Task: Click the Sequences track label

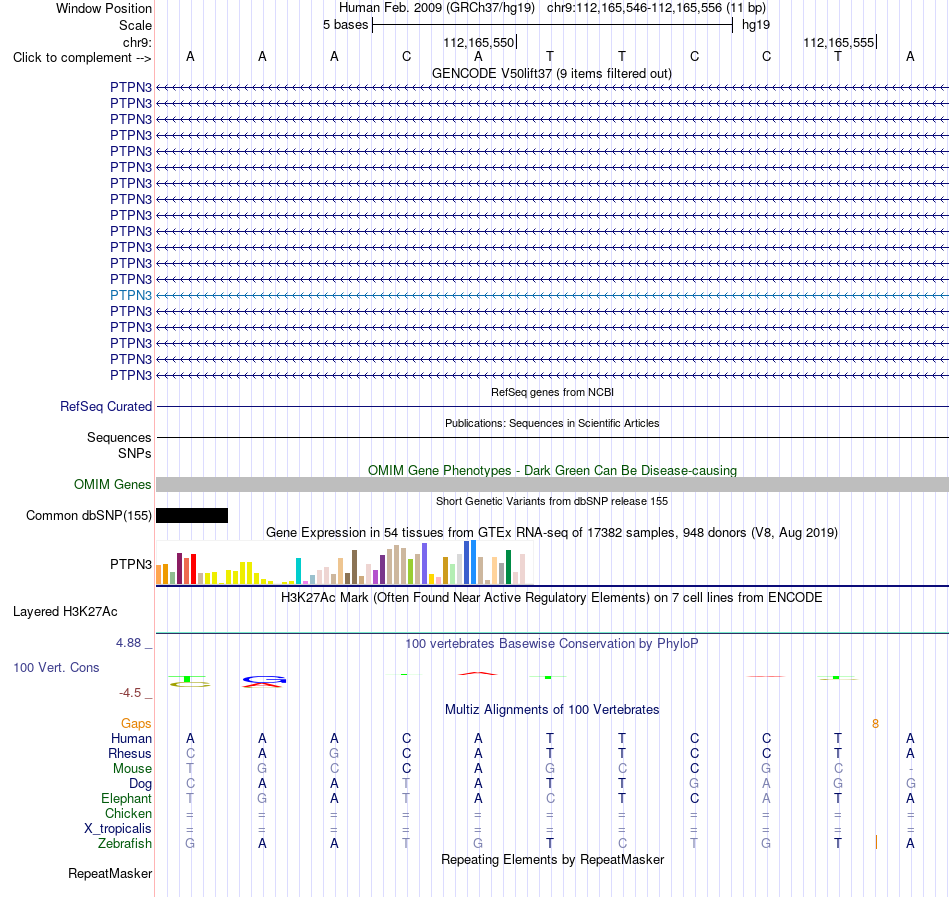Action: 119,437
